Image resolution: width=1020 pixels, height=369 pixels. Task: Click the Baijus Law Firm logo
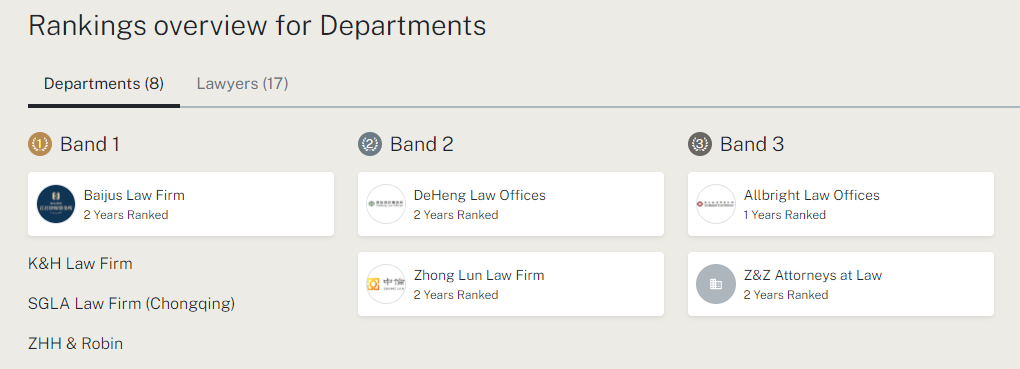[x=56, y=204]
